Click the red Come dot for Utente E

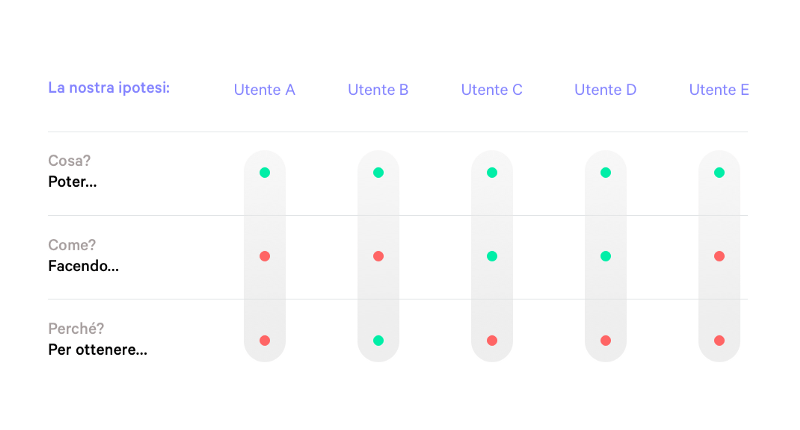pos(719,257)
